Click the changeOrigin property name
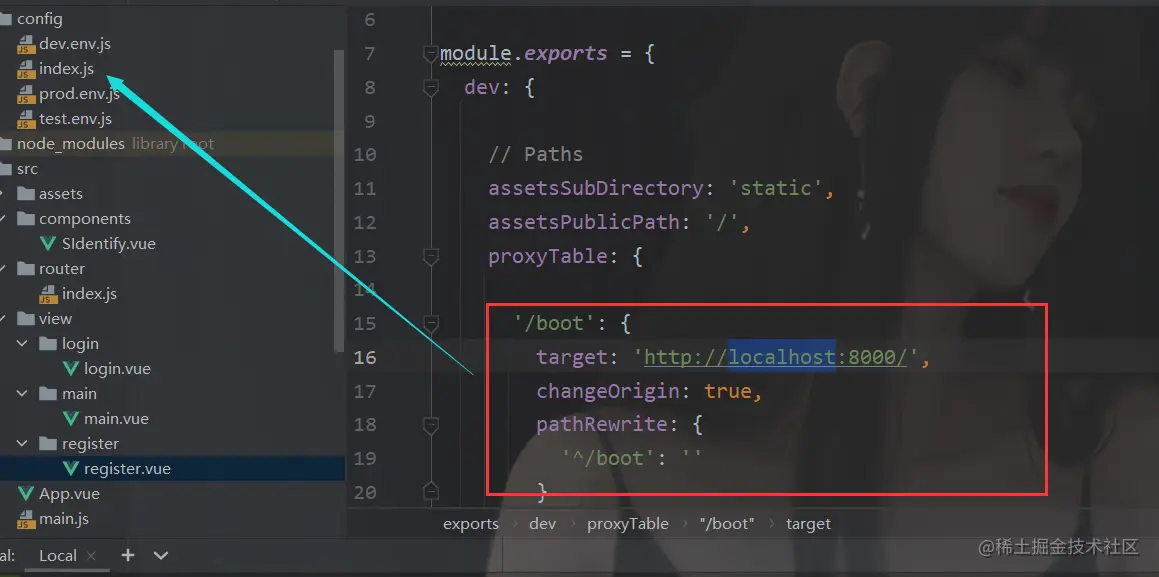The width and height of the screenshot is (1159, 577). pyautogui.click(x=608, y=392)
